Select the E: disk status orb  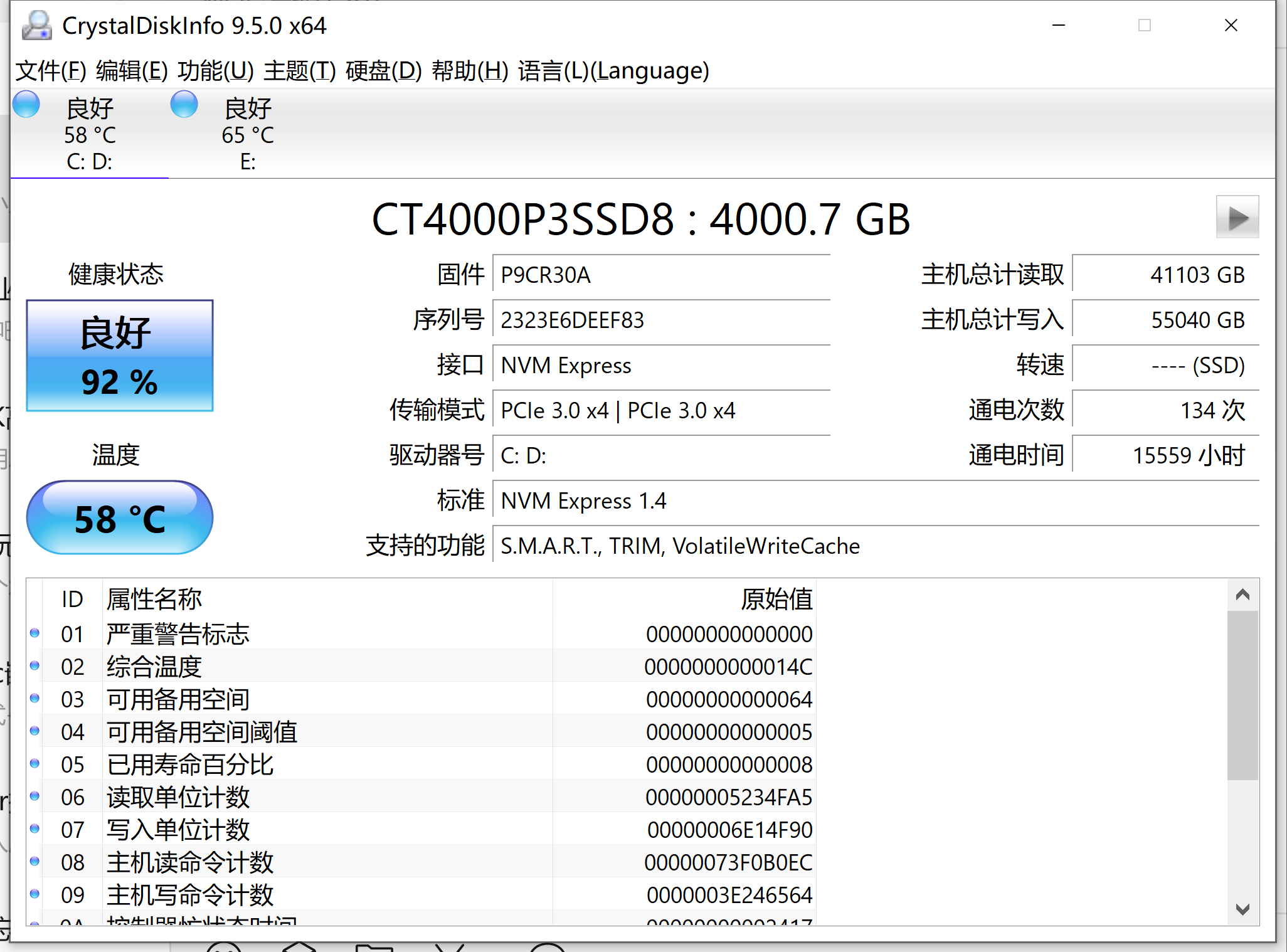click(184, 105)
